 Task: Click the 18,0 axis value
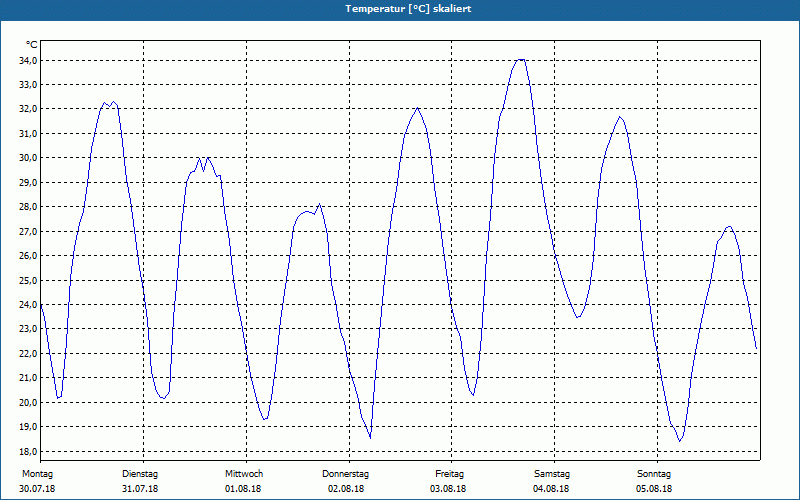28,452
